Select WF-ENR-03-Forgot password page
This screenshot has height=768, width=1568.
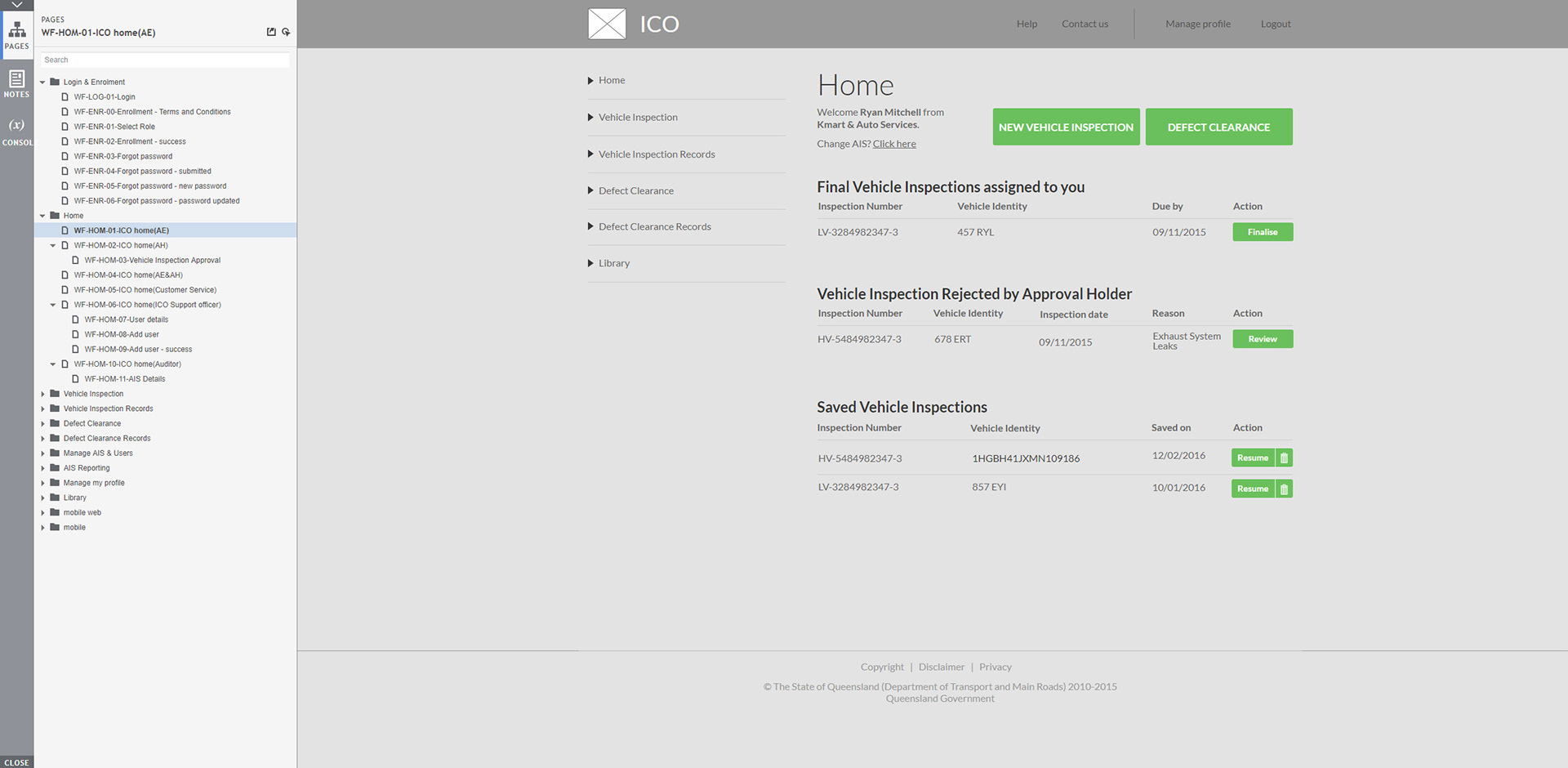[x=123, y=156]
